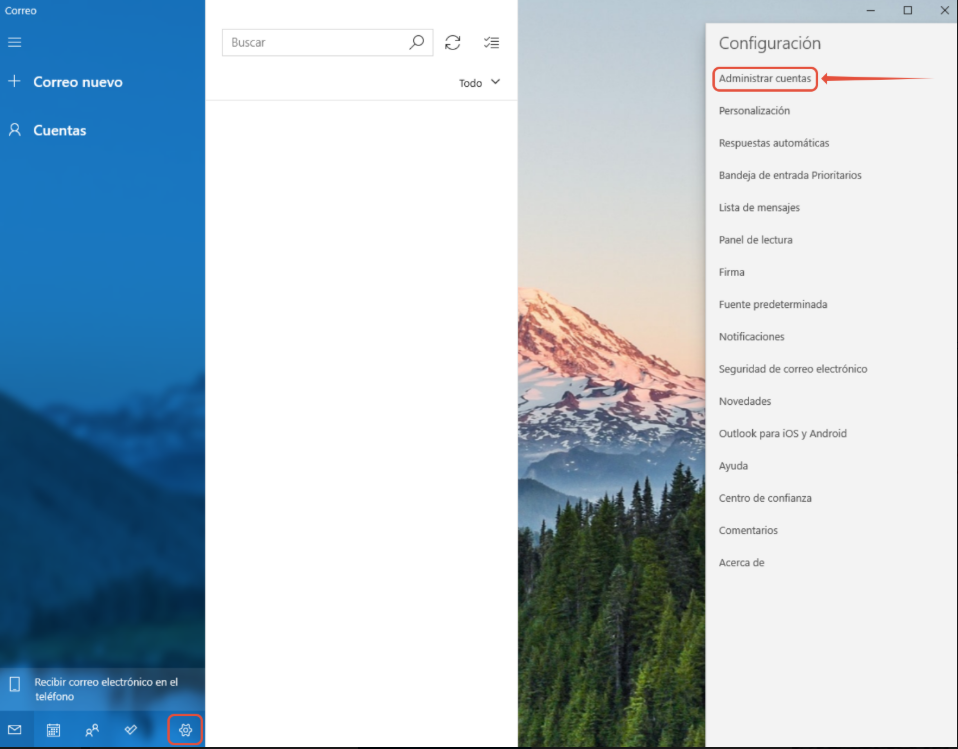Start a Correo nuevo message

[x=78, y=82]
